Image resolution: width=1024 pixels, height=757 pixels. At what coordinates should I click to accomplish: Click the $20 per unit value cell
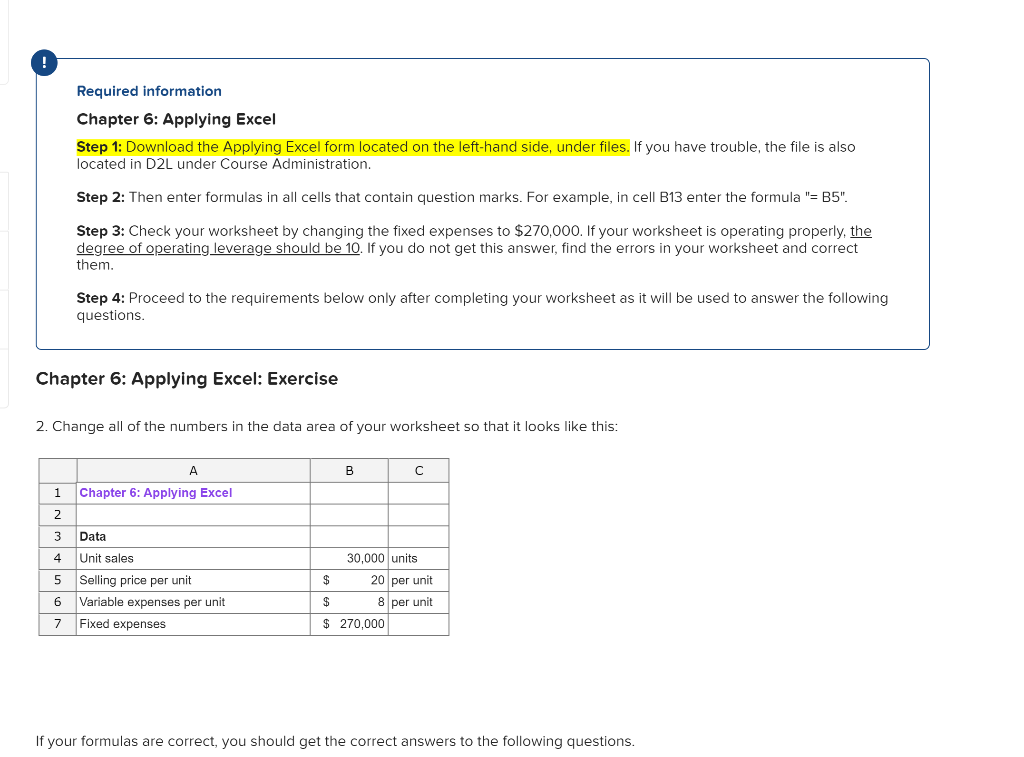(x=348, y=580)
